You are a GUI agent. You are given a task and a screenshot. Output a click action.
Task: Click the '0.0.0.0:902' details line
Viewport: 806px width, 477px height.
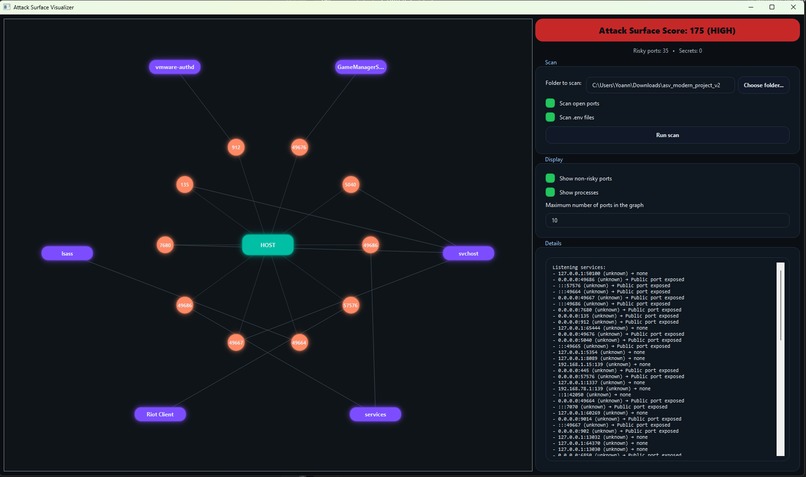615,431
